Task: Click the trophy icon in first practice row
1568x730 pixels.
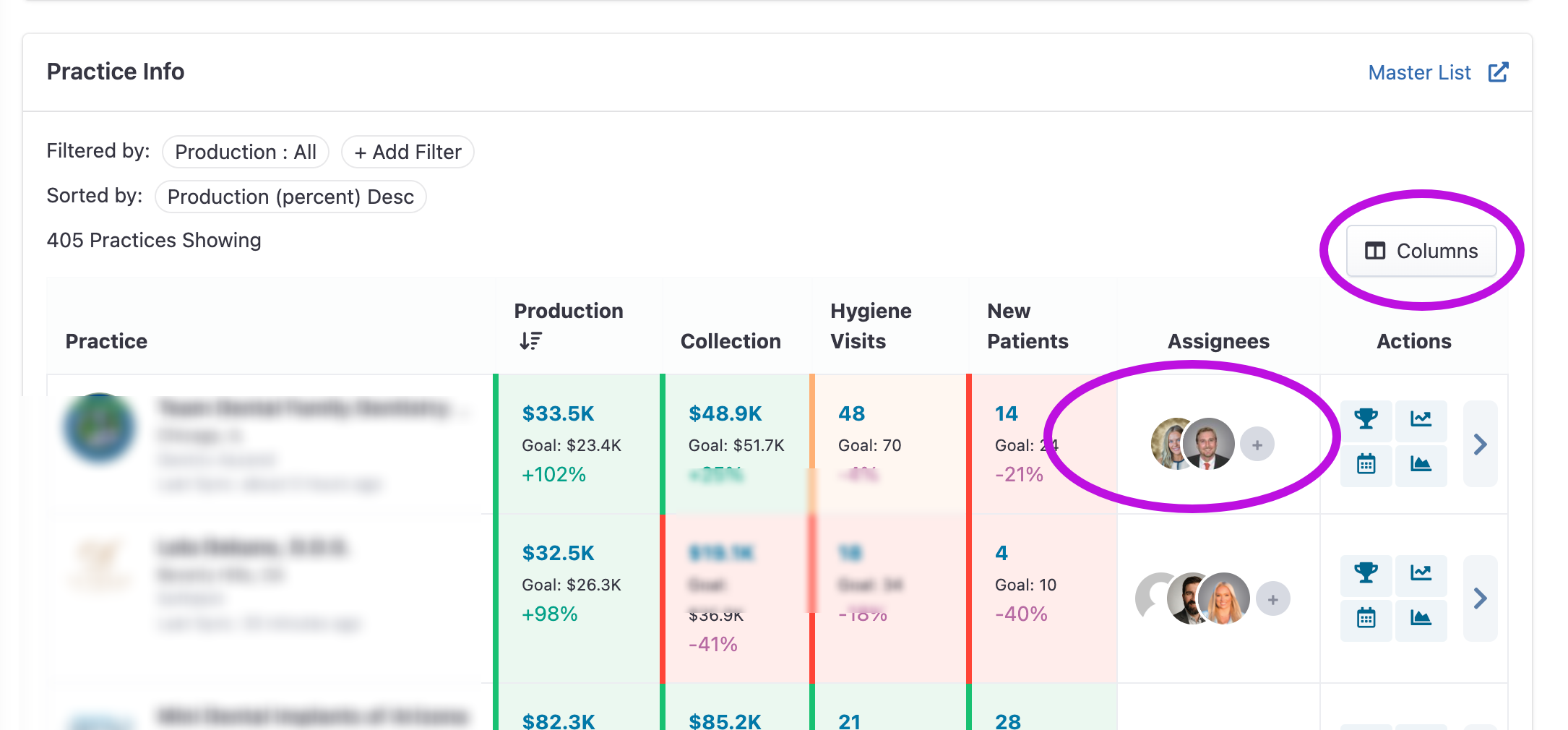Action: coord(1366,420)
